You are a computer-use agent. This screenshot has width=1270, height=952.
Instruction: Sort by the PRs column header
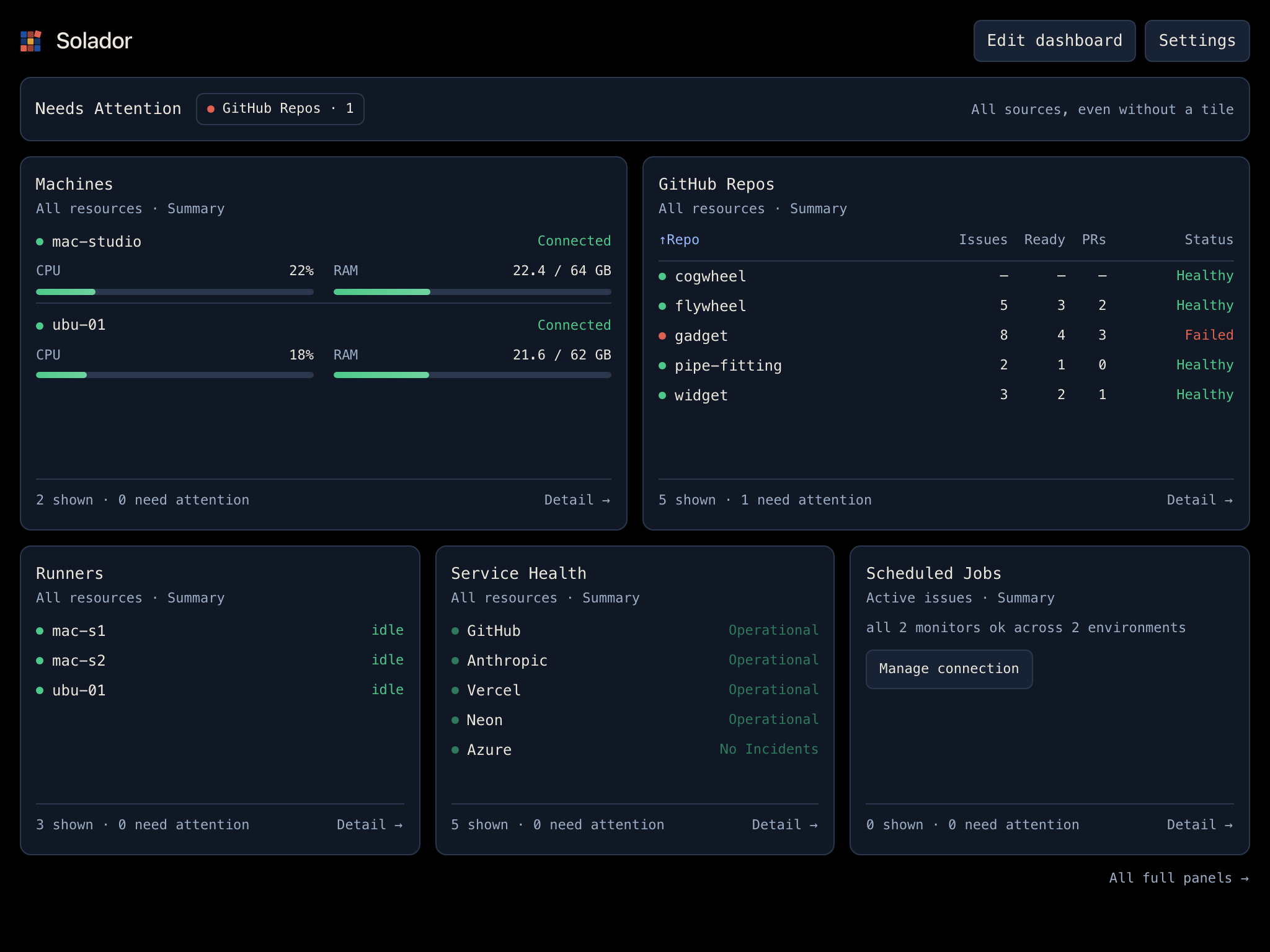click(x=1094, y=240)
